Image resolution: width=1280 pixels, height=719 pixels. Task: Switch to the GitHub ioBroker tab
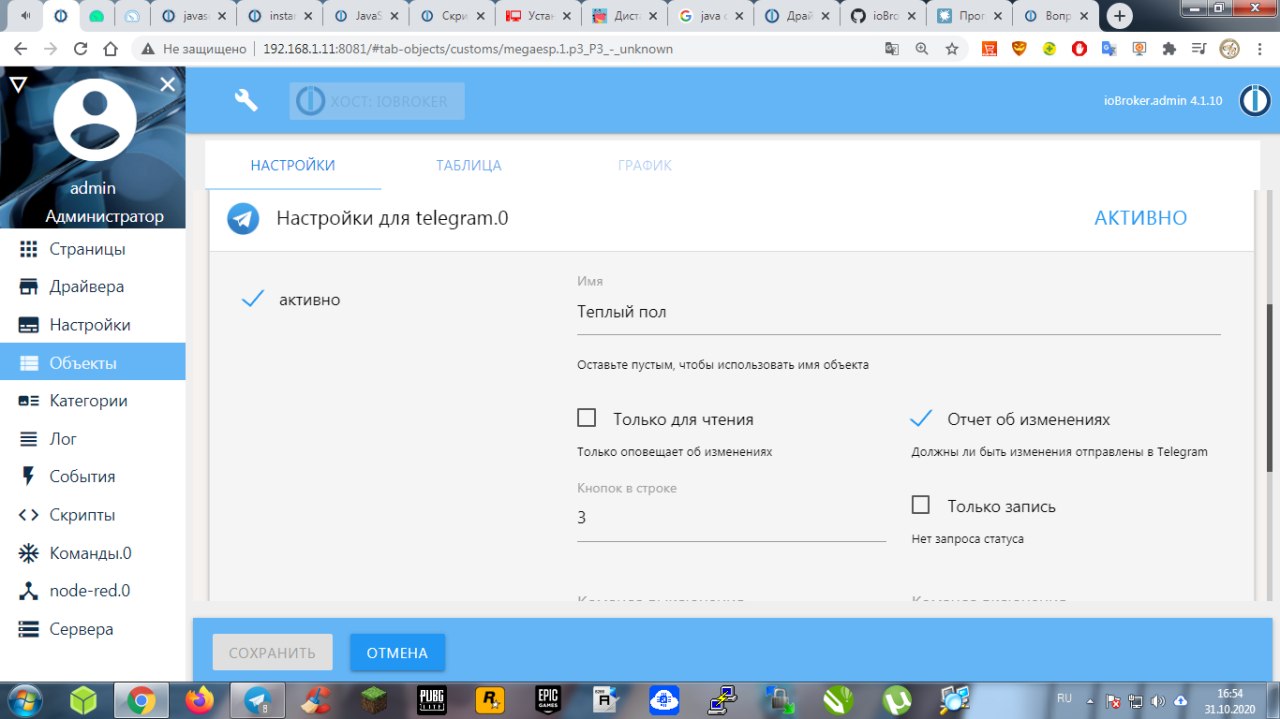tap(884, 16)
